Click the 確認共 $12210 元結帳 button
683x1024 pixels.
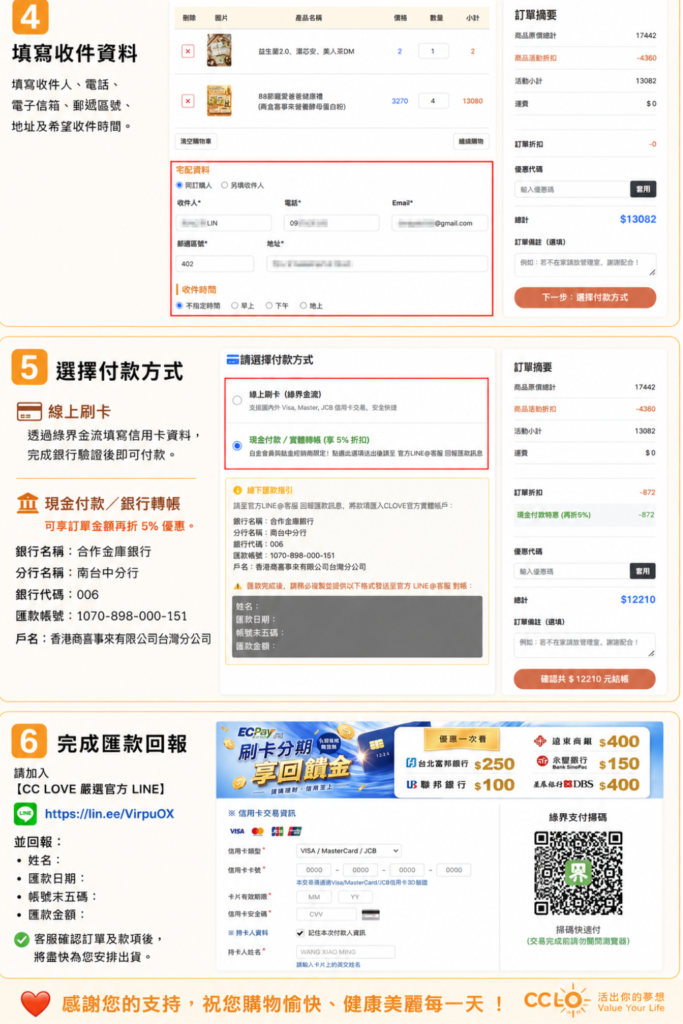[585, 679]
